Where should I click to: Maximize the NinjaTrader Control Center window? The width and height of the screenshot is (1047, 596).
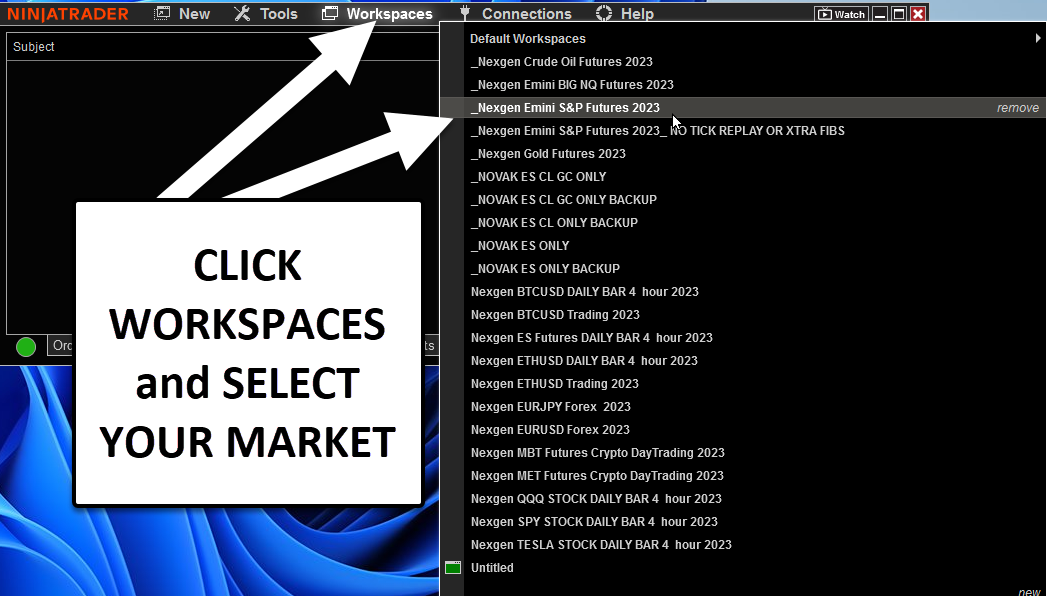pyautogui.click(x=899, y=14)
